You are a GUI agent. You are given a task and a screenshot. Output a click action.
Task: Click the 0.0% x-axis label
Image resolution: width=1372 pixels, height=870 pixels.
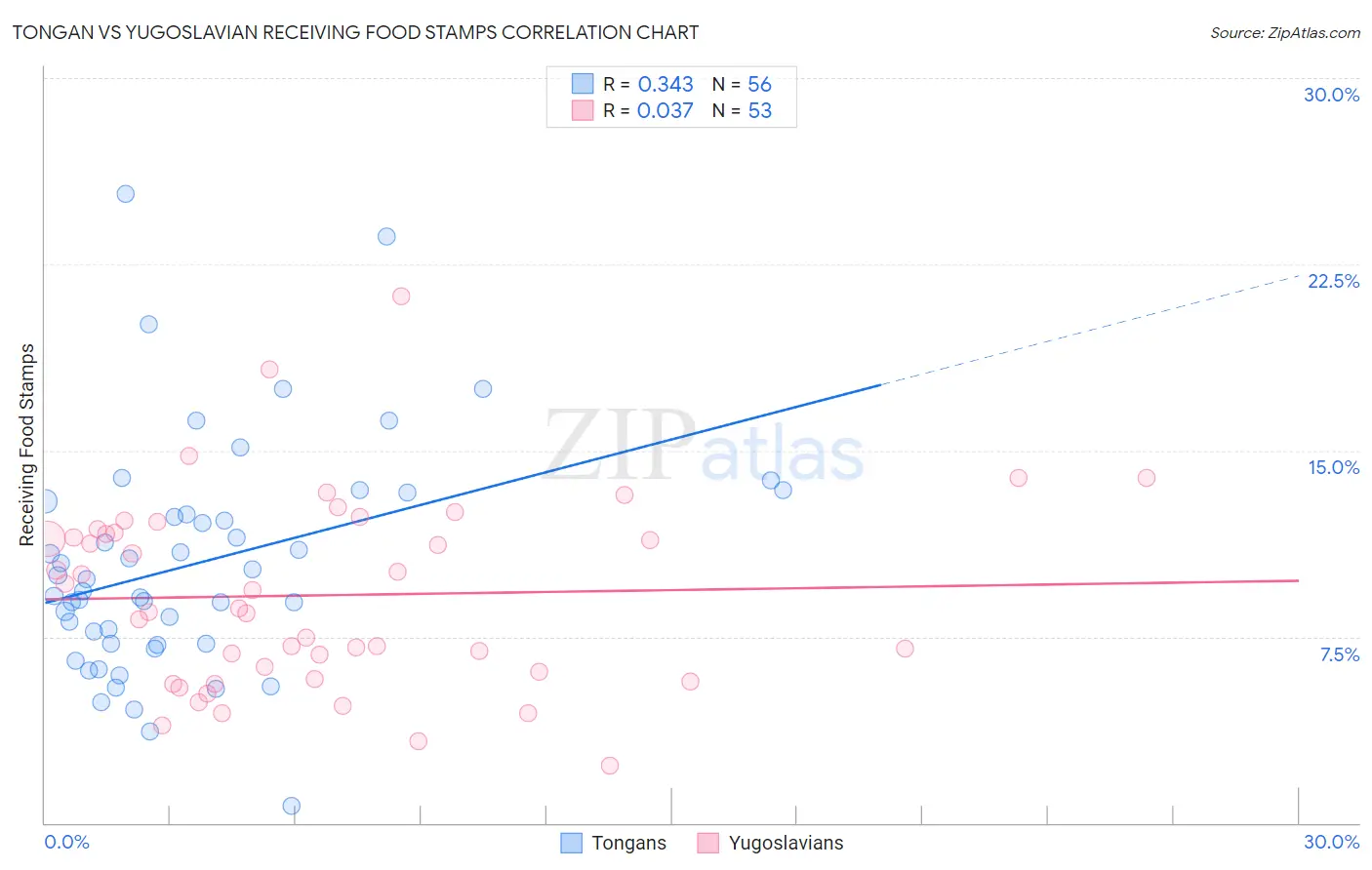tap(66, 842)
